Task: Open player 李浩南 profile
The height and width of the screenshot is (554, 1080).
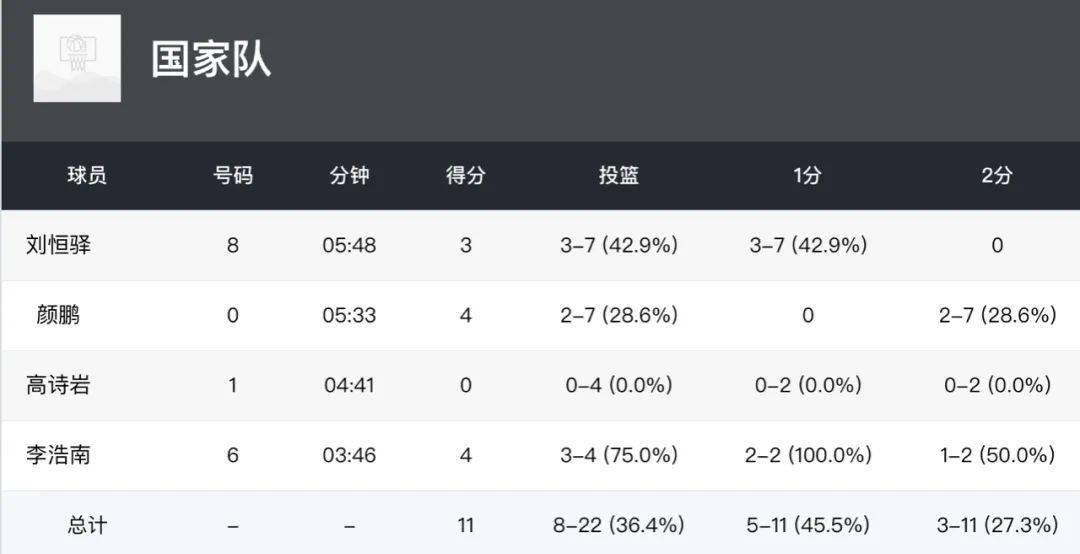Action: [x=59, y=455]
